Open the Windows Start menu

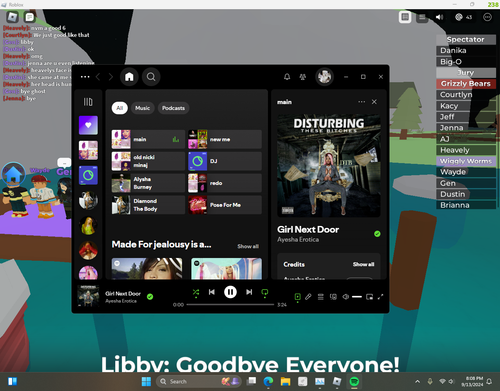point(146,382)
